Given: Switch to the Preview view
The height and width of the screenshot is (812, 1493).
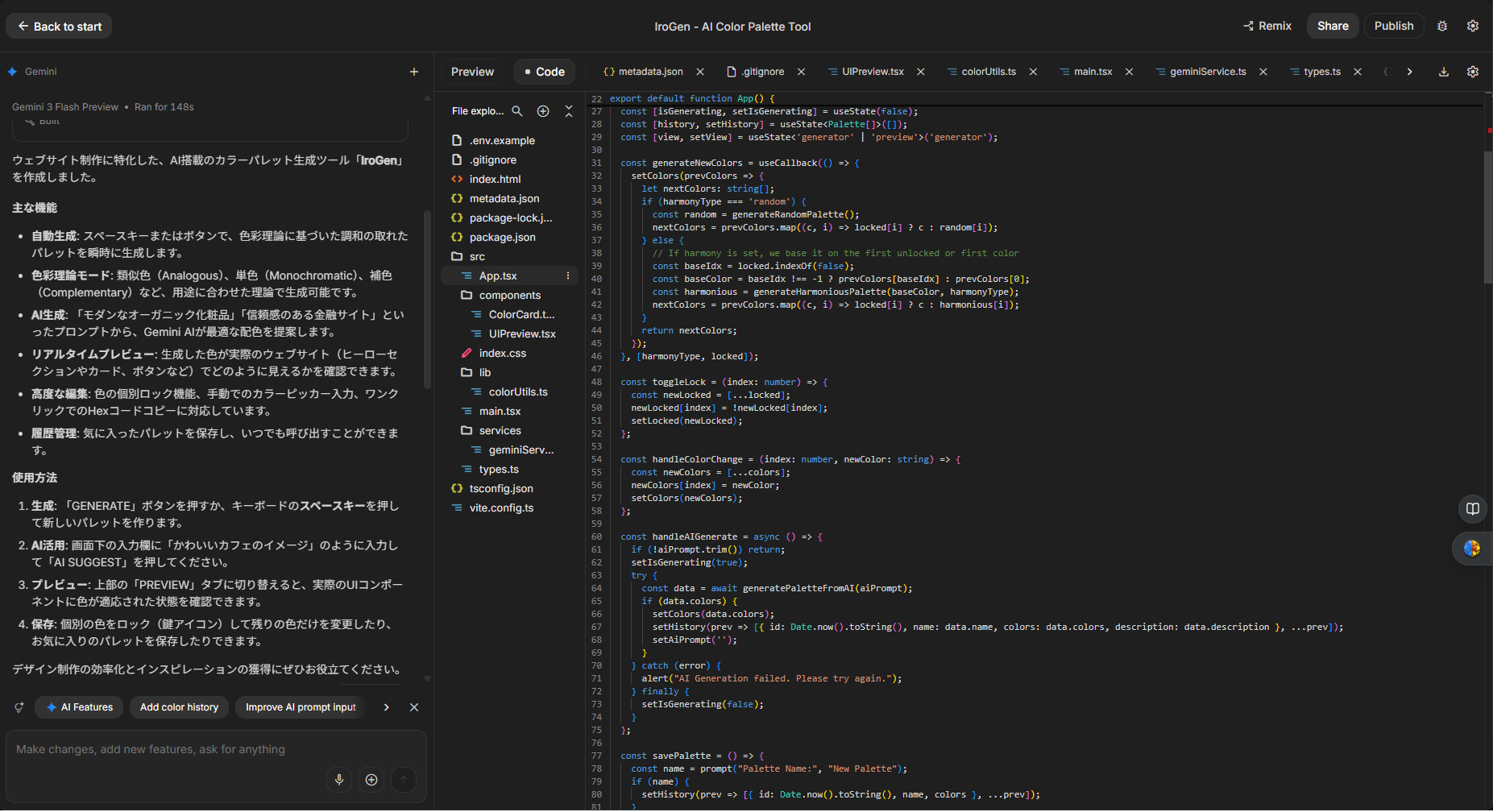Looking at the screenshot, I should [x=472, y=72].
